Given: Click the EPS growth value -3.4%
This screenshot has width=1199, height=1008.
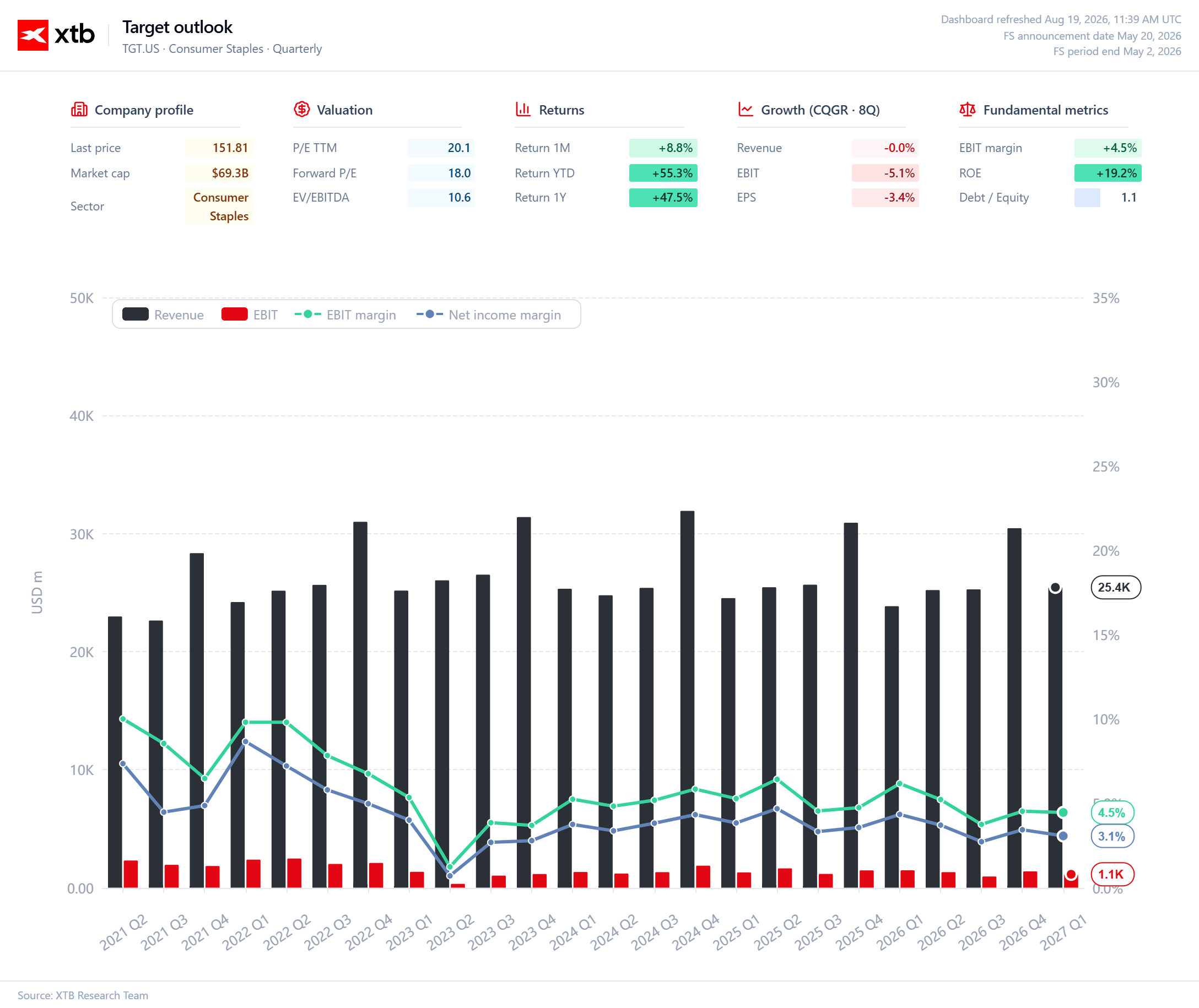Looking at the screenshot, I should (885, 198).
